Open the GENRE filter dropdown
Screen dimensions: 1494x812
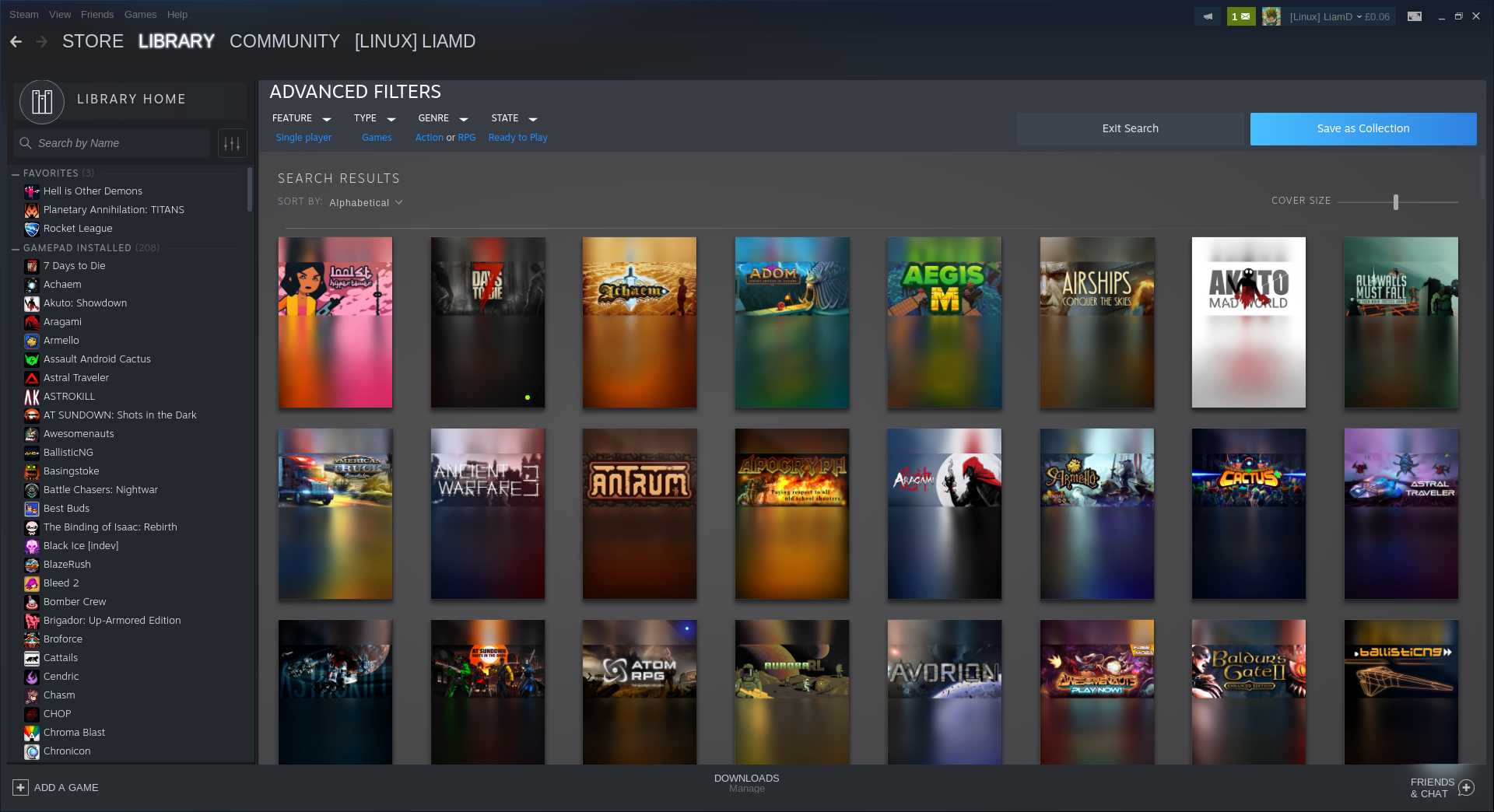(x=443, y=118)
